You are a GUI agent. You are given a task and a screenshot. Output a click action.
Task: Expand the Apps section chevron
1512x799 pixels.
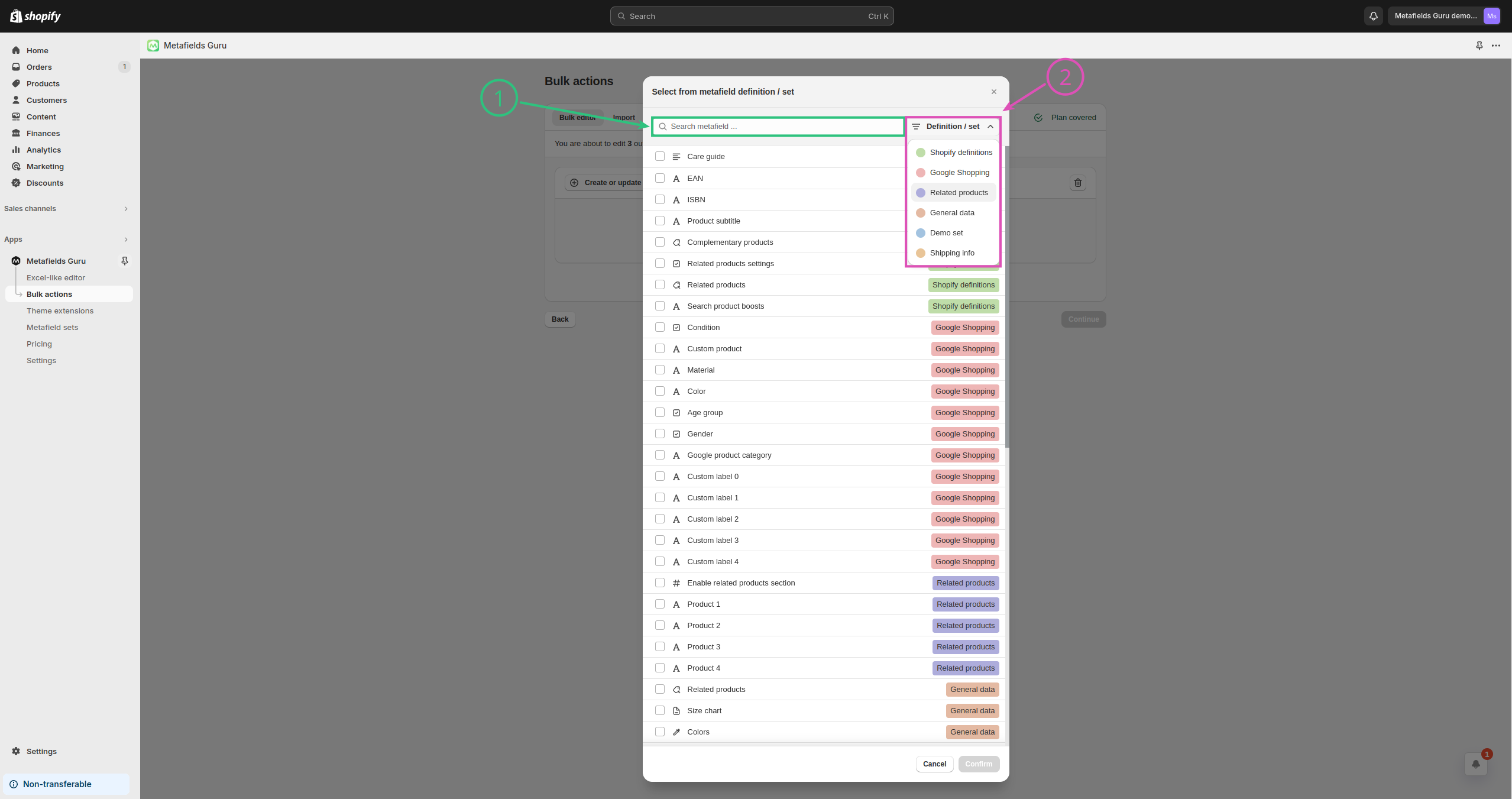click(x=126, y=240)
